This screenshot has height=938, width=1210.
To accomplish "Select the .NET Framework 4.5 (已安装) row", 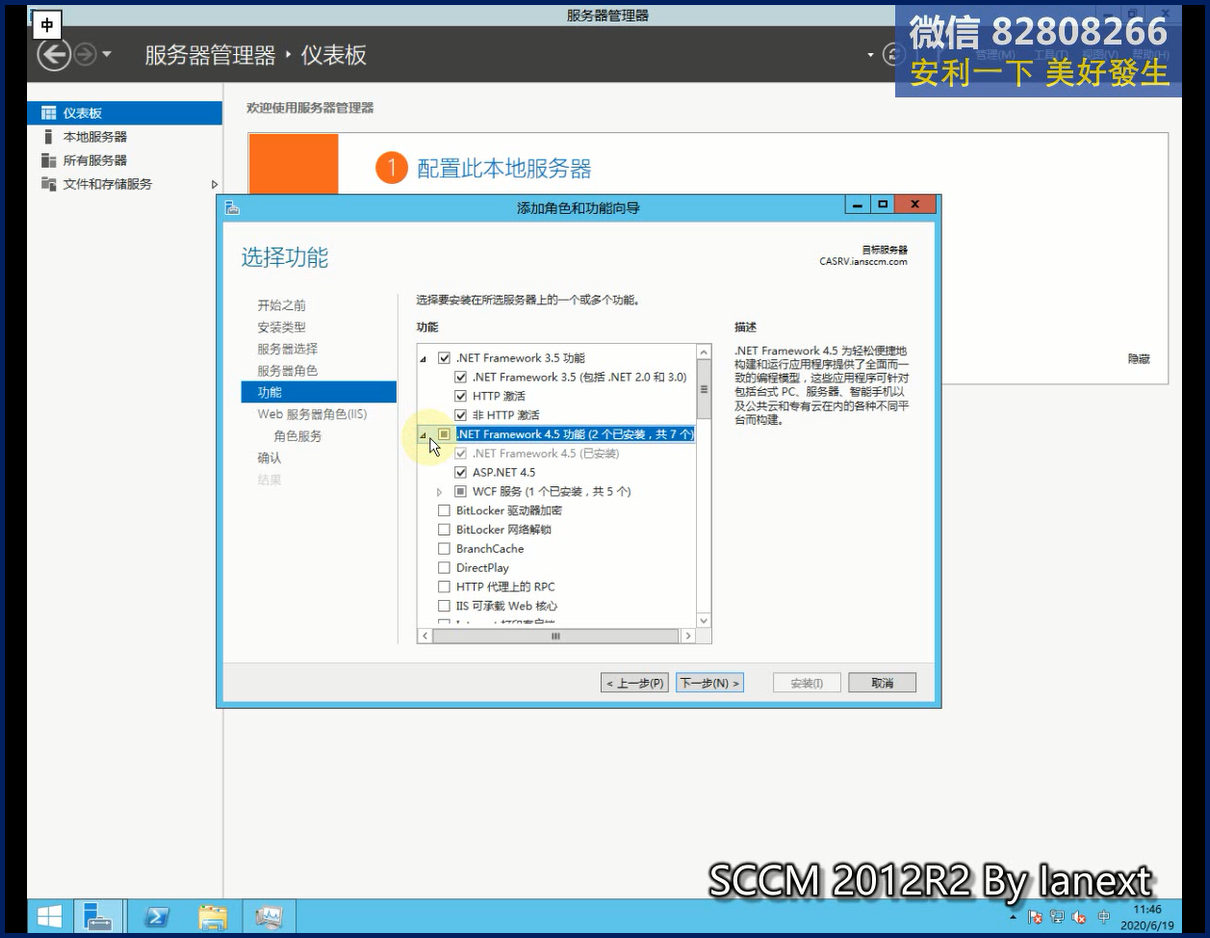I will tap(546, 453).
